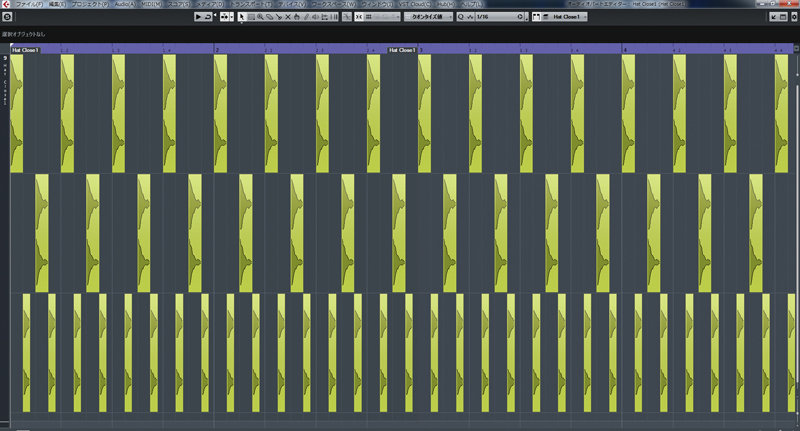This screenshot has width=800, height=431.
Task: Click the toolbar setup button at top-left
Action: click(x=6, y=17)
